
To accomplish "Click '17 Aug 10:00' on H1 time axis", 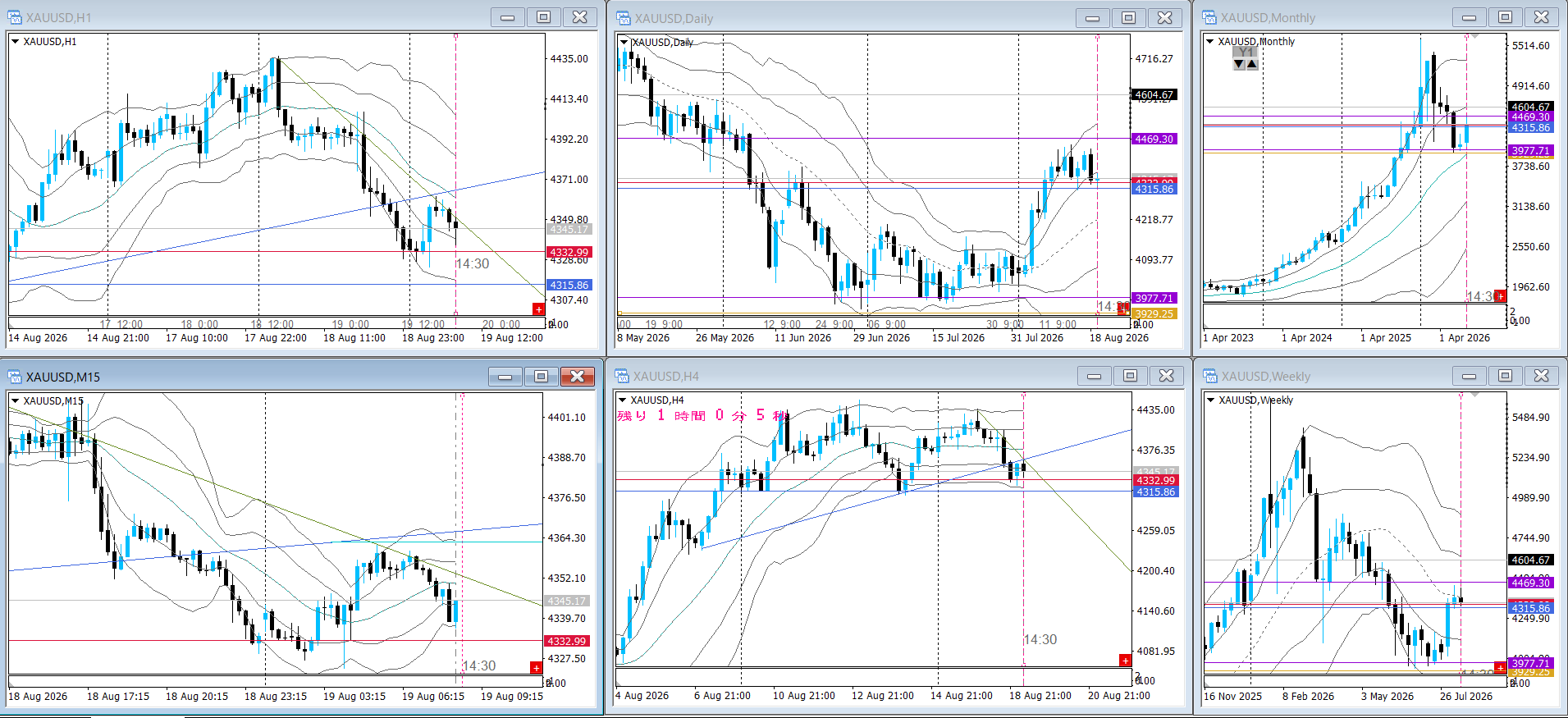I will coord(197,337).
